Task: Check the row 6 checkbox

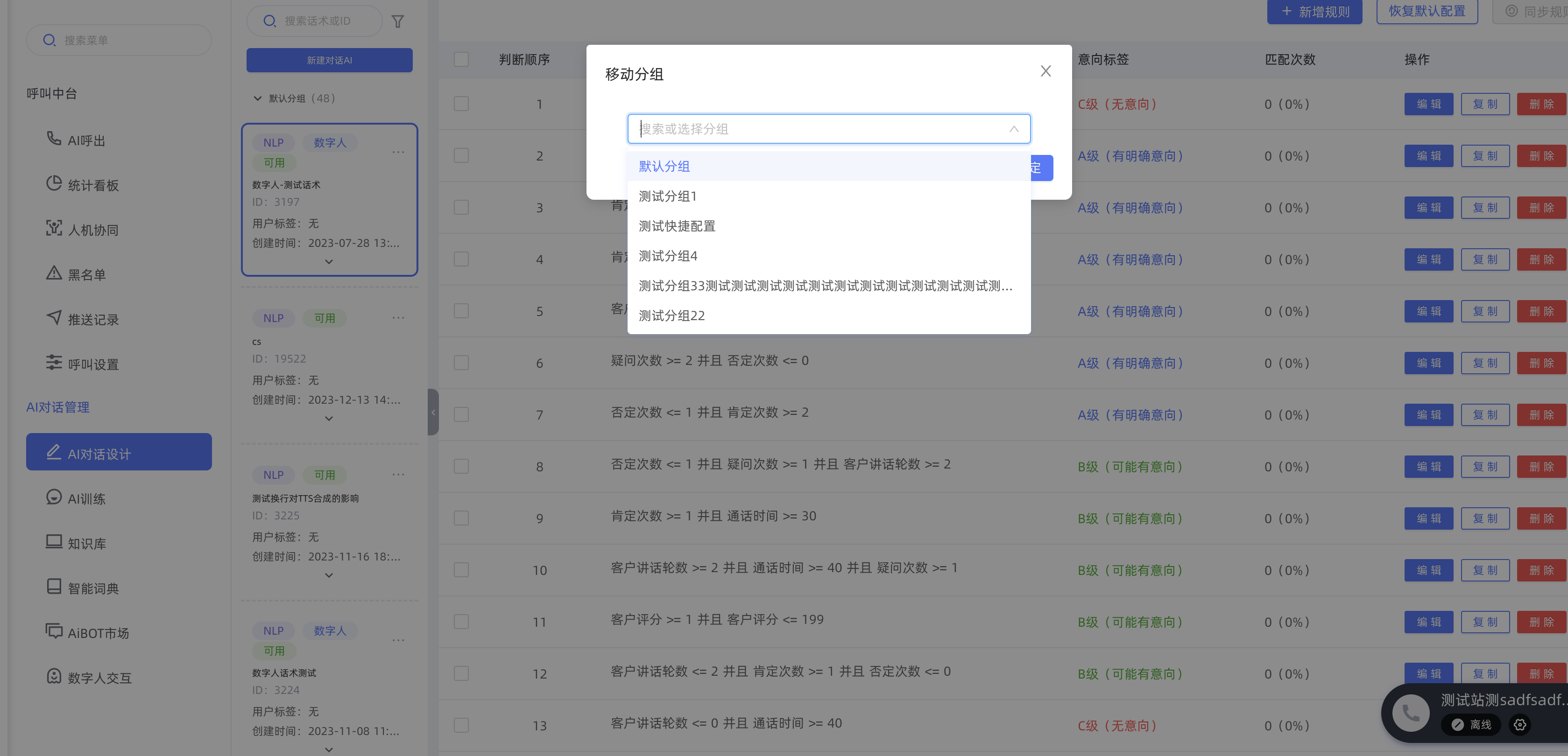Action: [461, 363]
